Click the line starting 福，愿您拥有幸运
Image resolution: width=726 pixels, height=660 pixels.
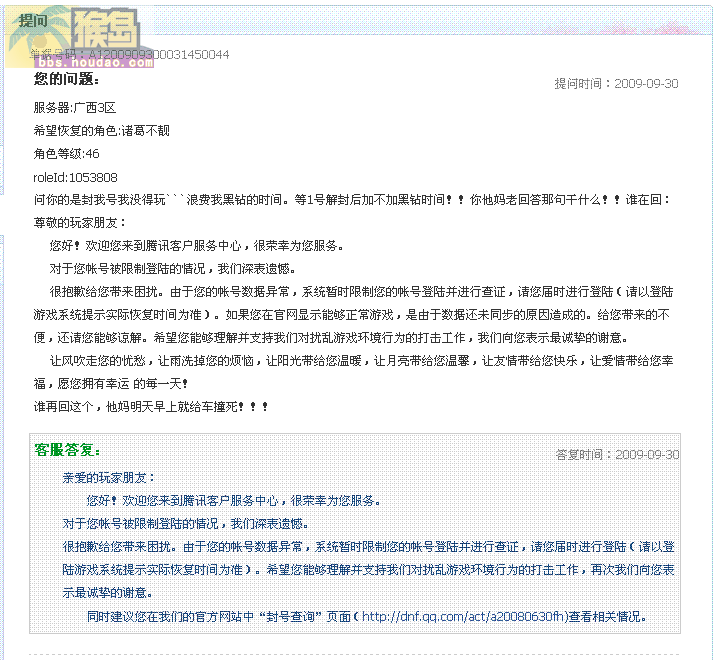click(111, 383)
